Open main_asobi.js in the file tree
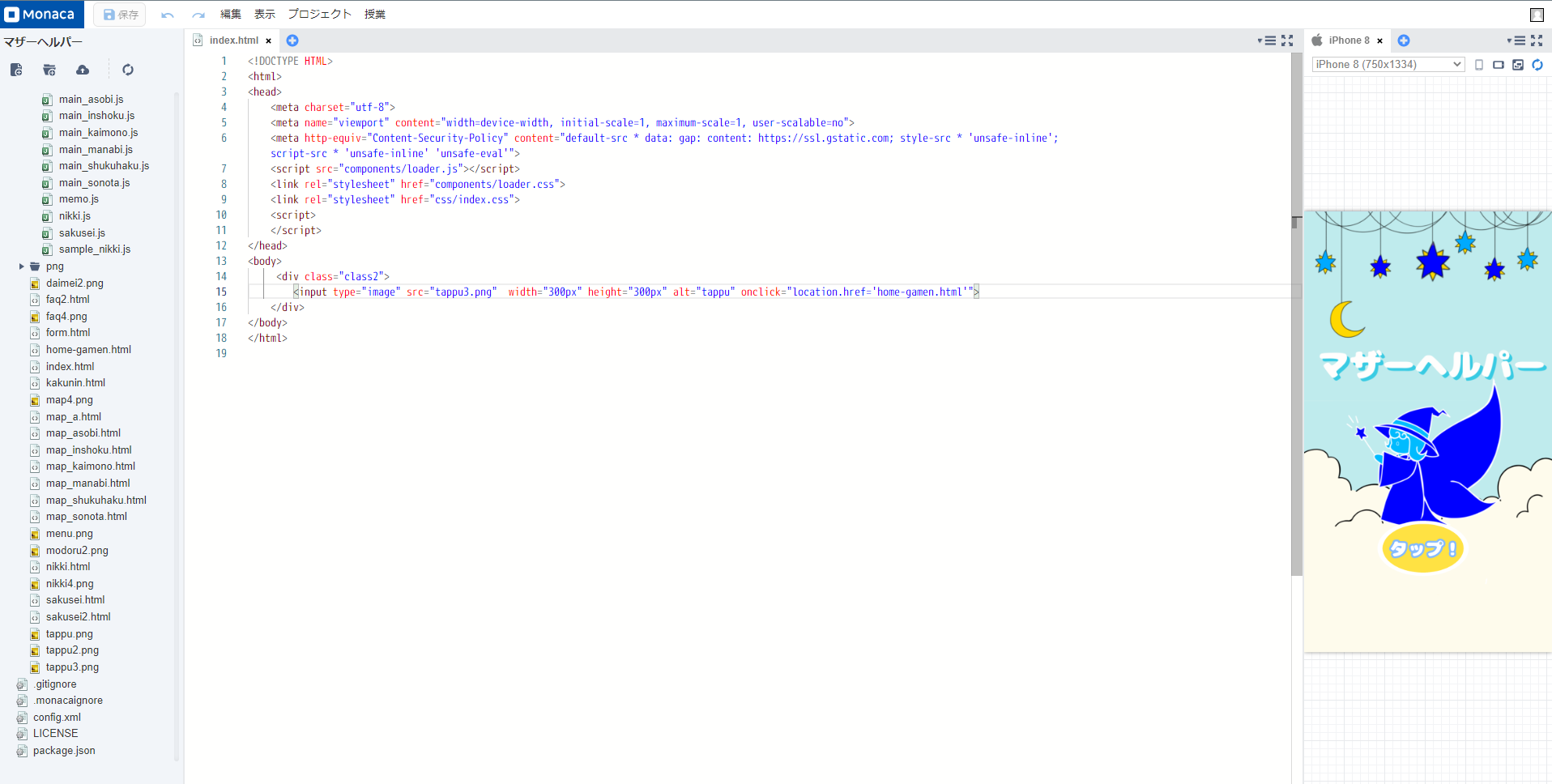The width and height of the screenshot is (1552, 784). [91, 100]
